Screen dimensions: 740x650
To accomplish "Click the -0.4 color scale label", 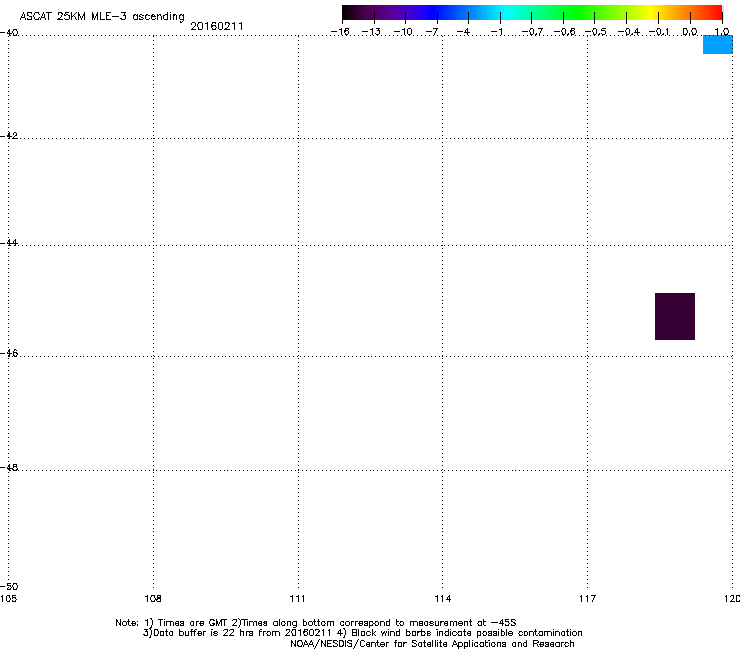I will (x=629, y=32).
